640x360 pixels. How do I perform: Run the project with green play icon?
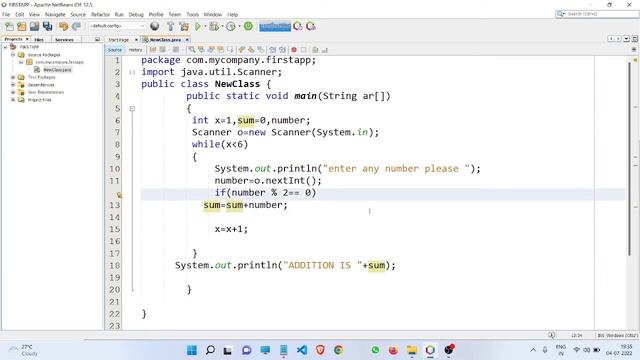pyautogui.click(x=198, y=27)
